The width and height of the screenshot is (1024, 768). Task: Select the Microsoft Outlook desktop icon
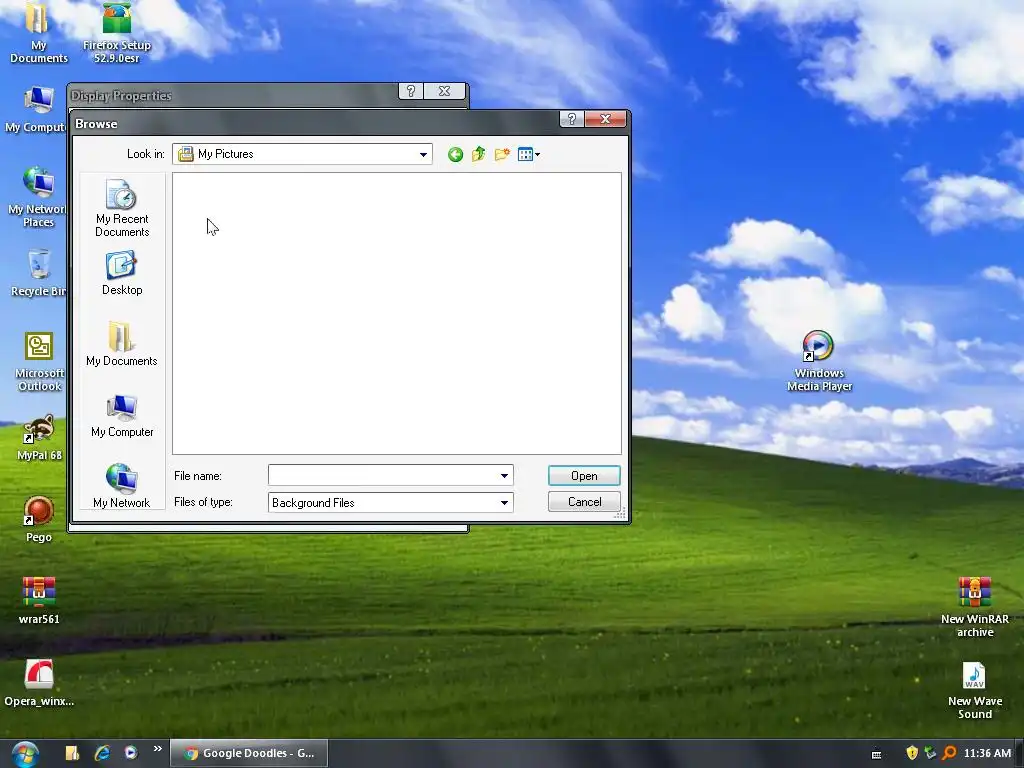click(x=39, y=362)
